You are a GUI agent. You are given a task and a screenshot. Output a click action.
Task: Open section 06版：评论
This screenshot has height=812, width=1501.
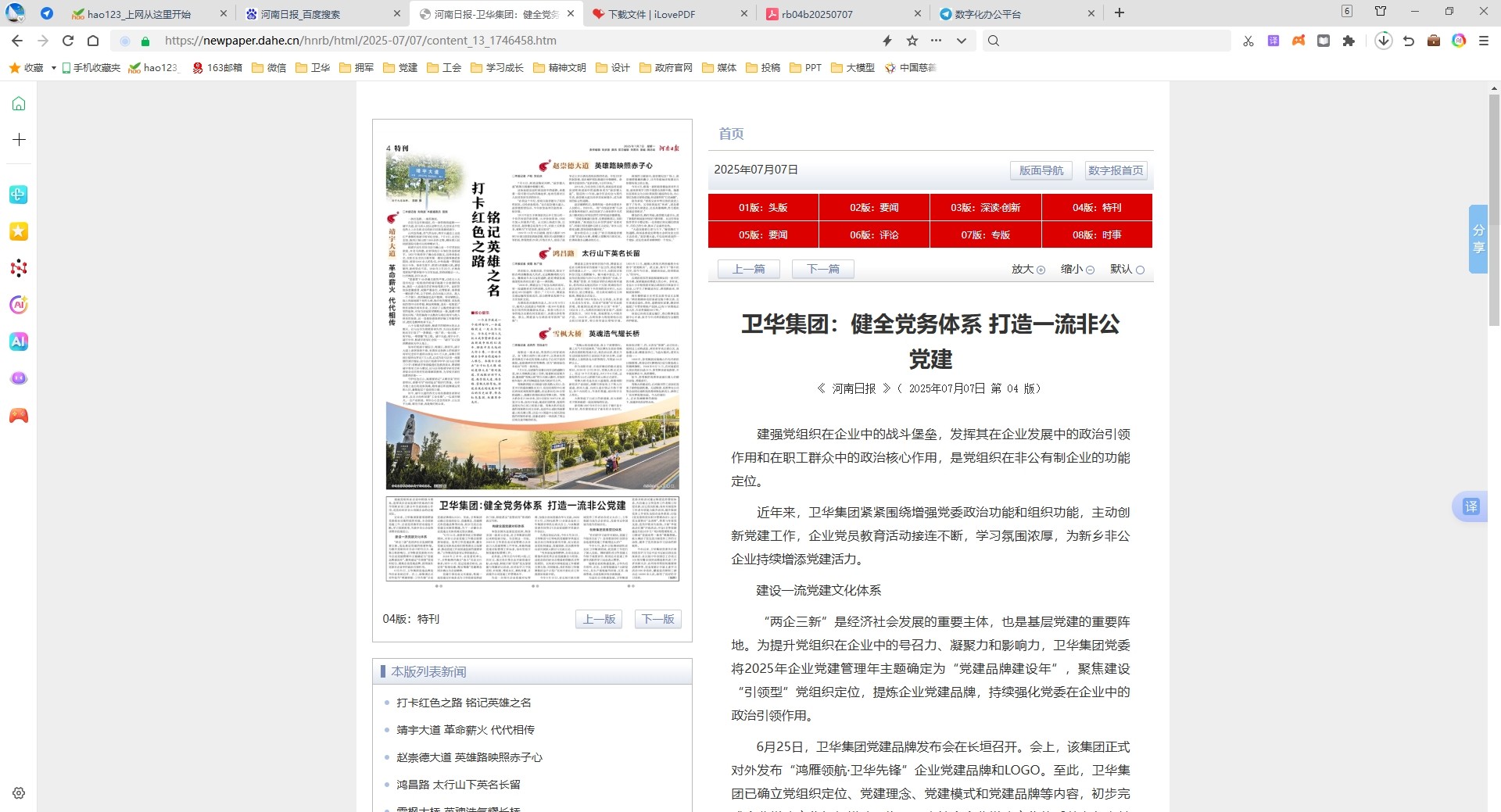pos(874,234)
